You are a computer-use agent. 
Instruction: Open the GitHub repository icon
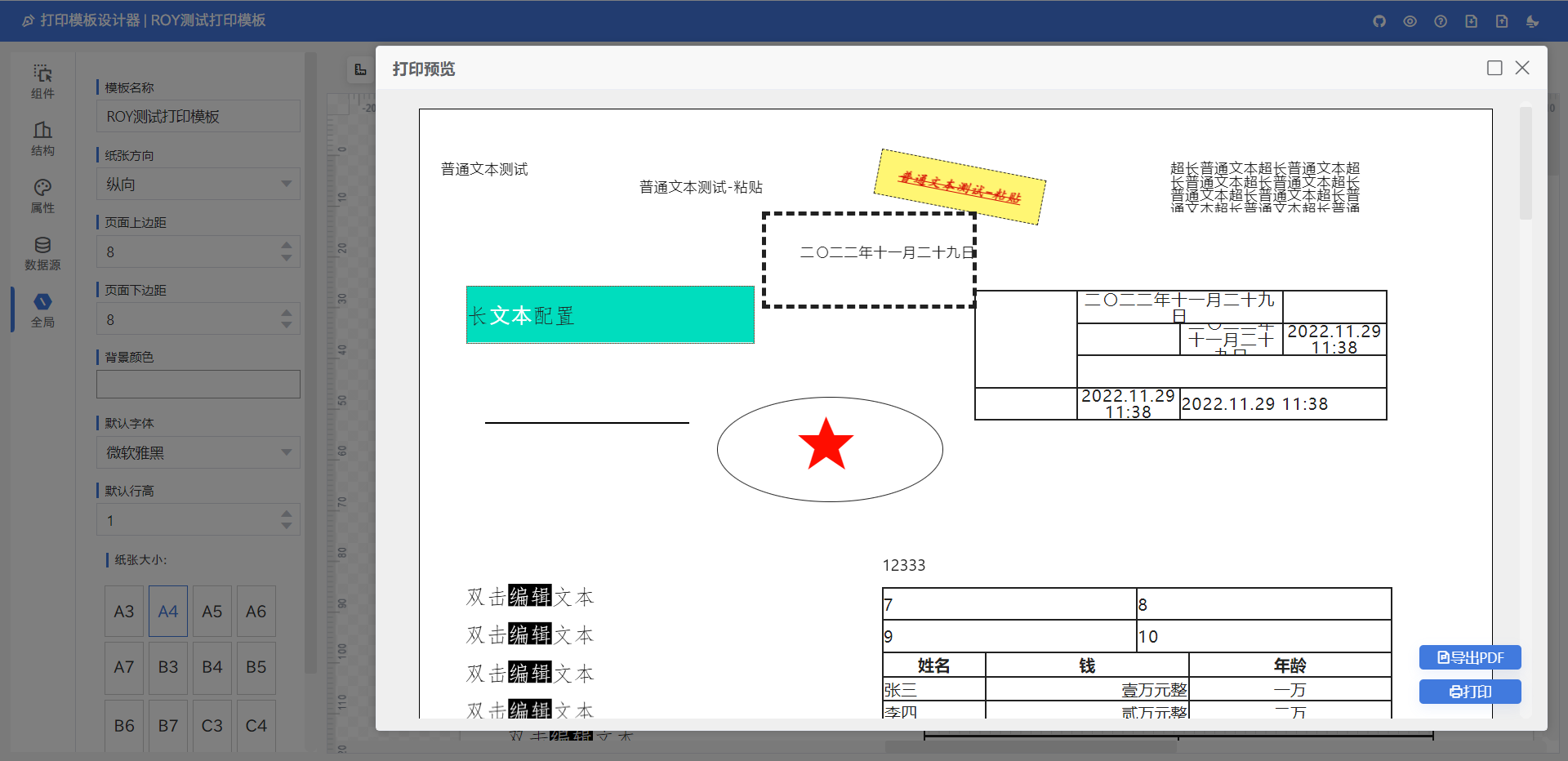click(x=1379, y=21)
